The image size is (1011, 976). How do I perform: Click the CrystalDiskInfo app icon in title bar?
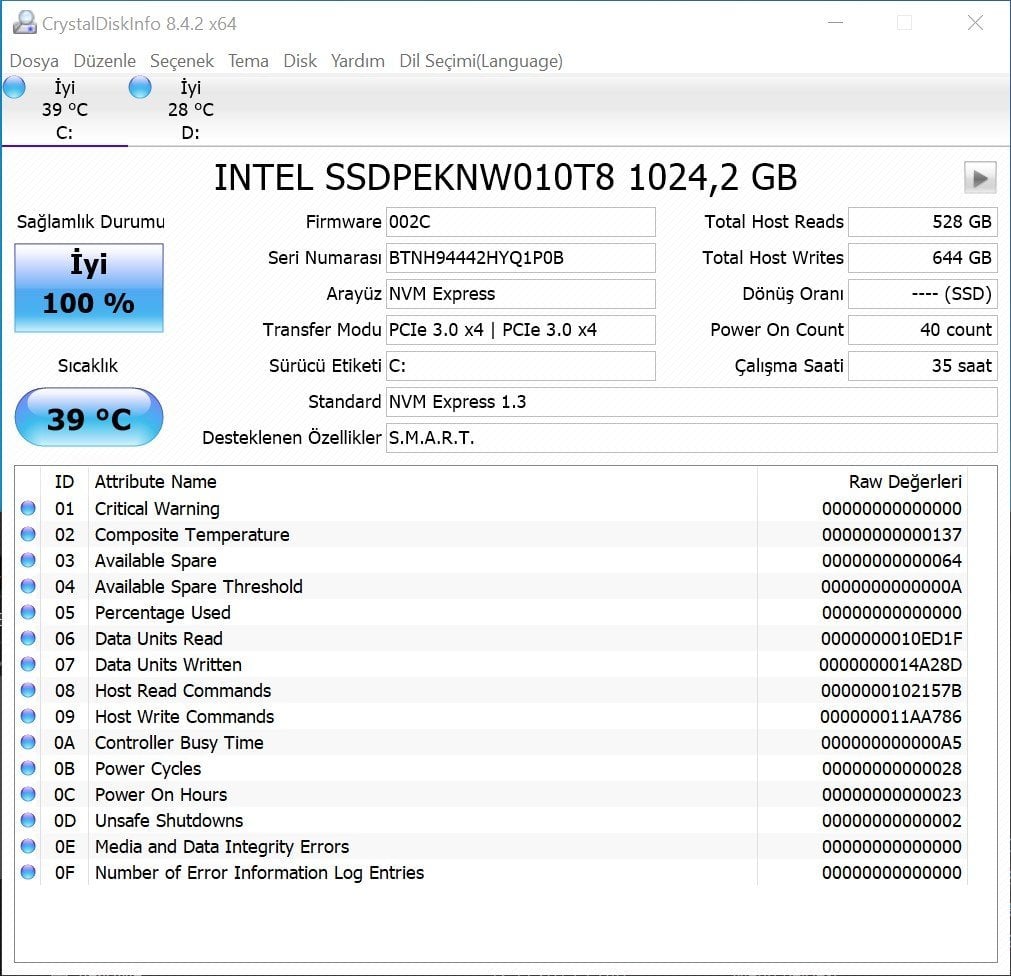(x=23, y=23)
